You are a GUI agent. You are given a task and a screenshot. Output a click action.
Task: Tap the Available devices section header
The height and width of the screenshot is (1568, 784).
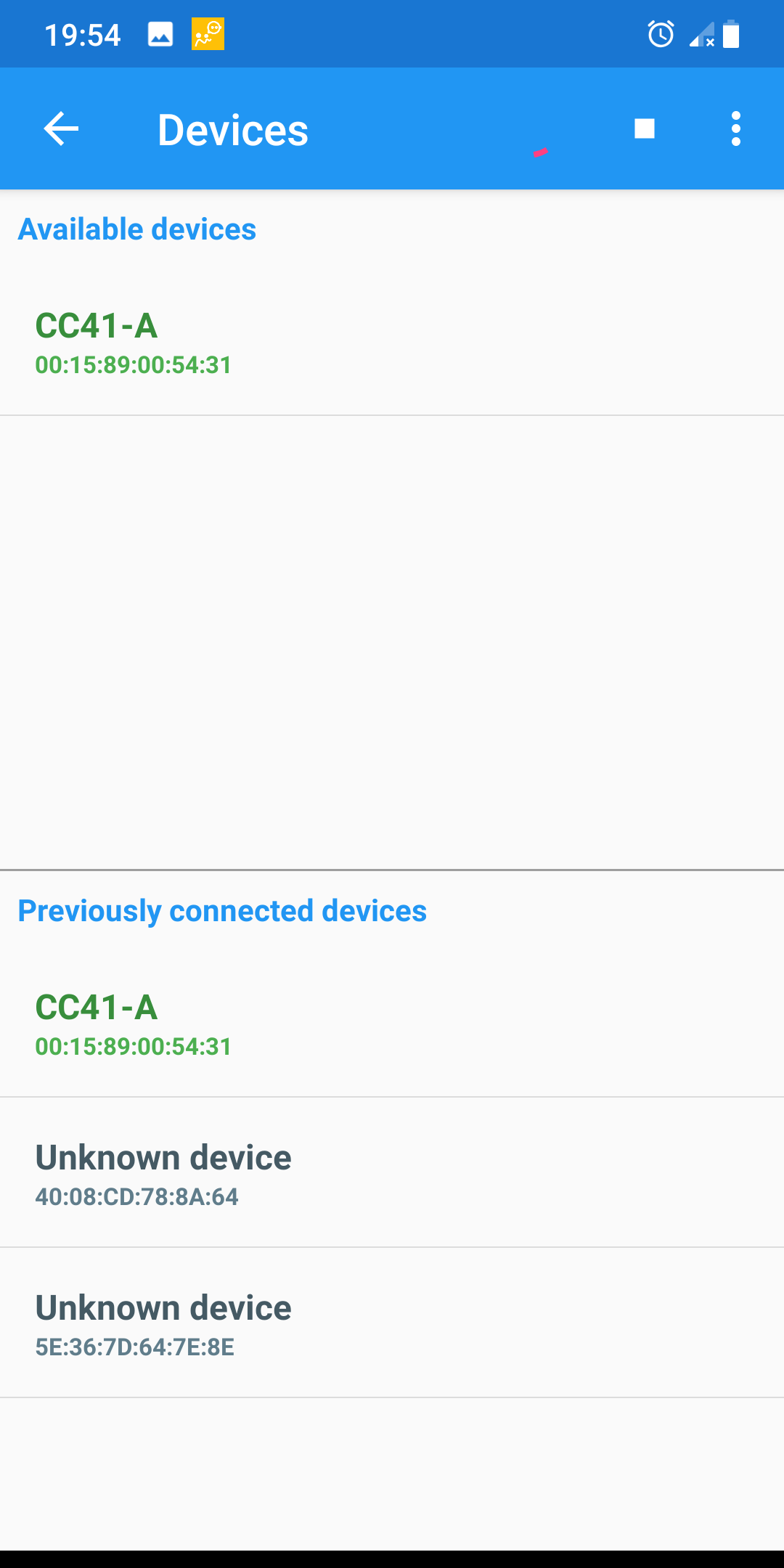[136, 229]
